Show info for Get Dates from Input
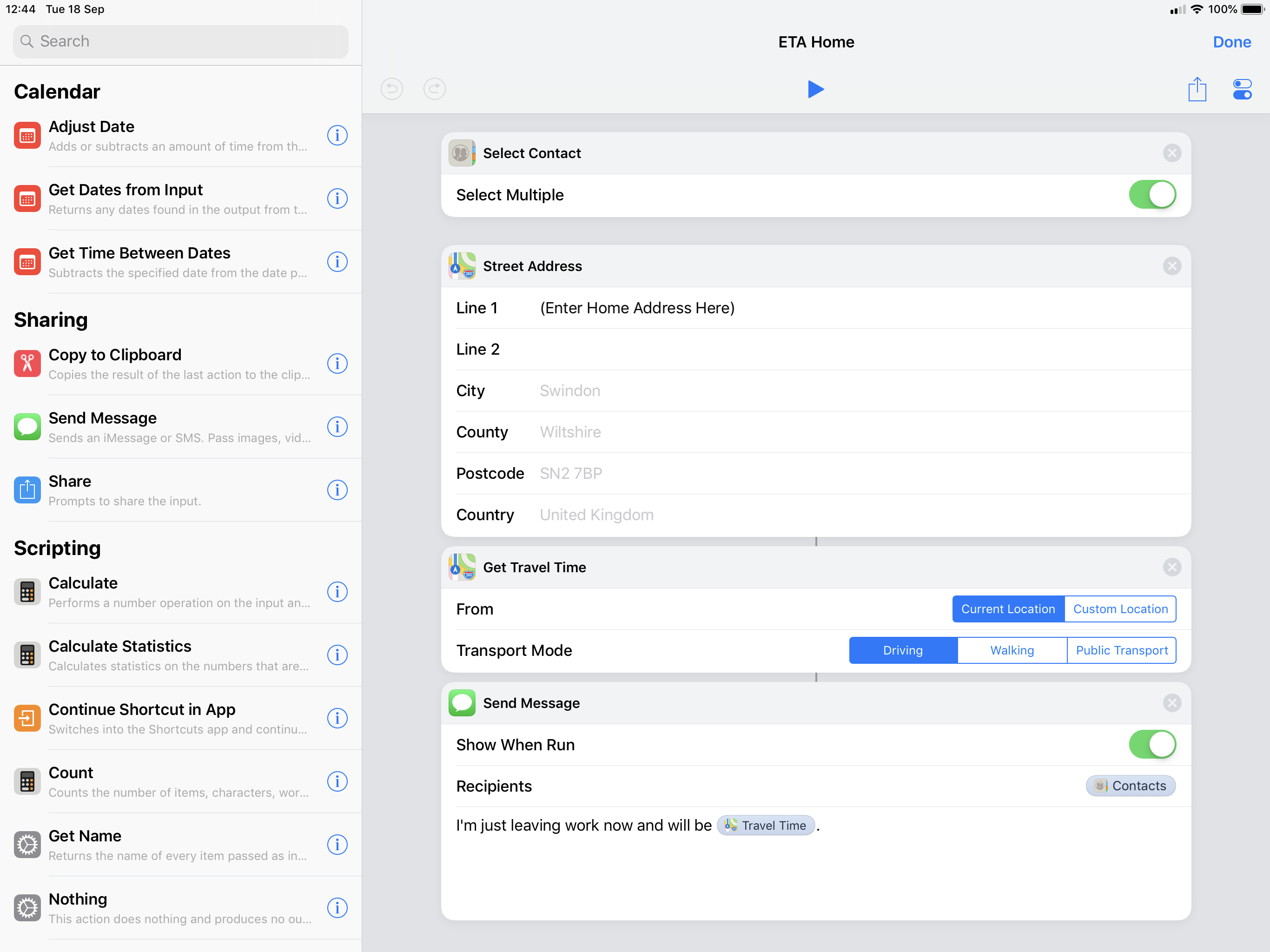 point(337,198)
